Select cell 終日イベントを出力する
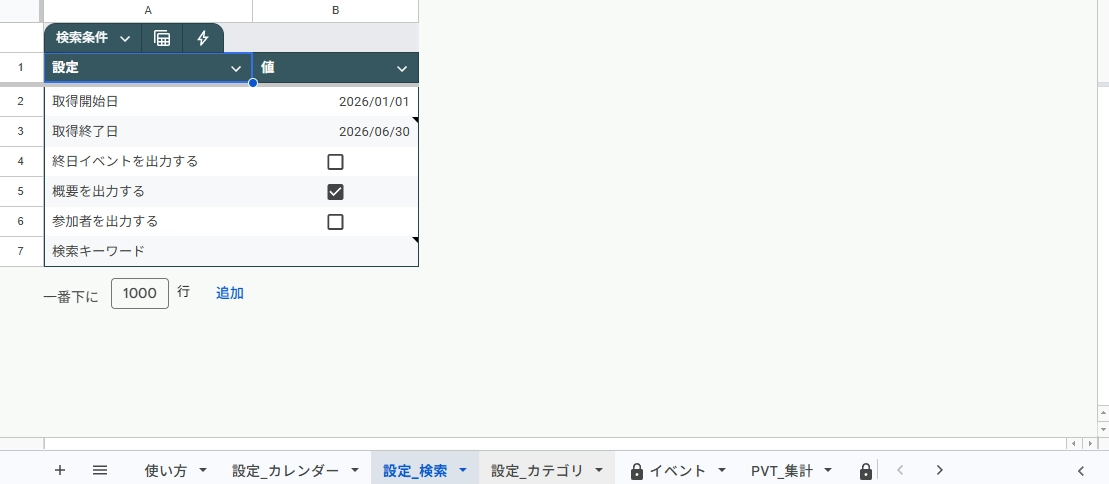The width and height of the screenshot is (1109, 484). 148,161
